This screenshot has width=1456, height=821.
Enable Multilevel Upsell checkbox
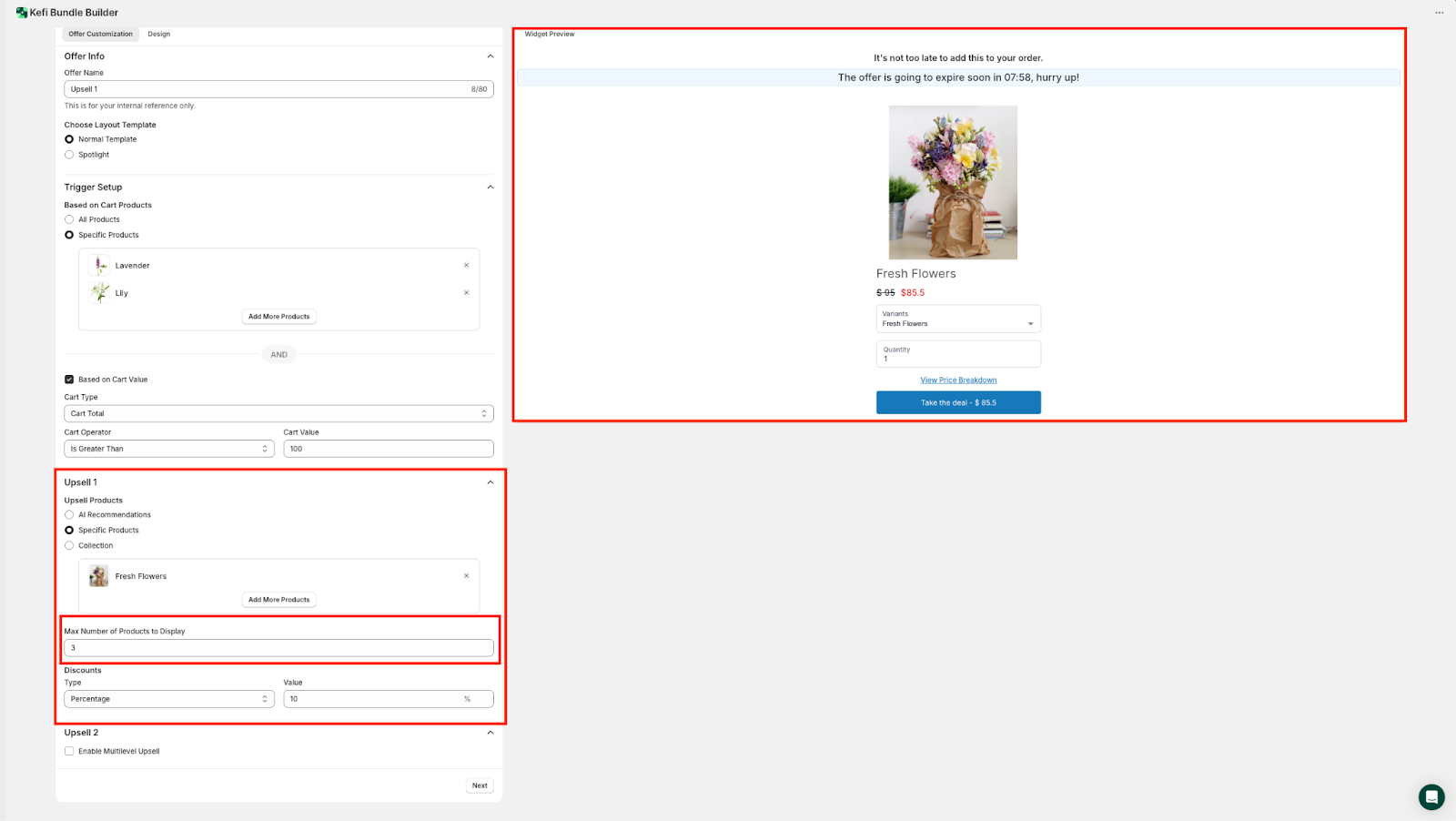(69, 752)
